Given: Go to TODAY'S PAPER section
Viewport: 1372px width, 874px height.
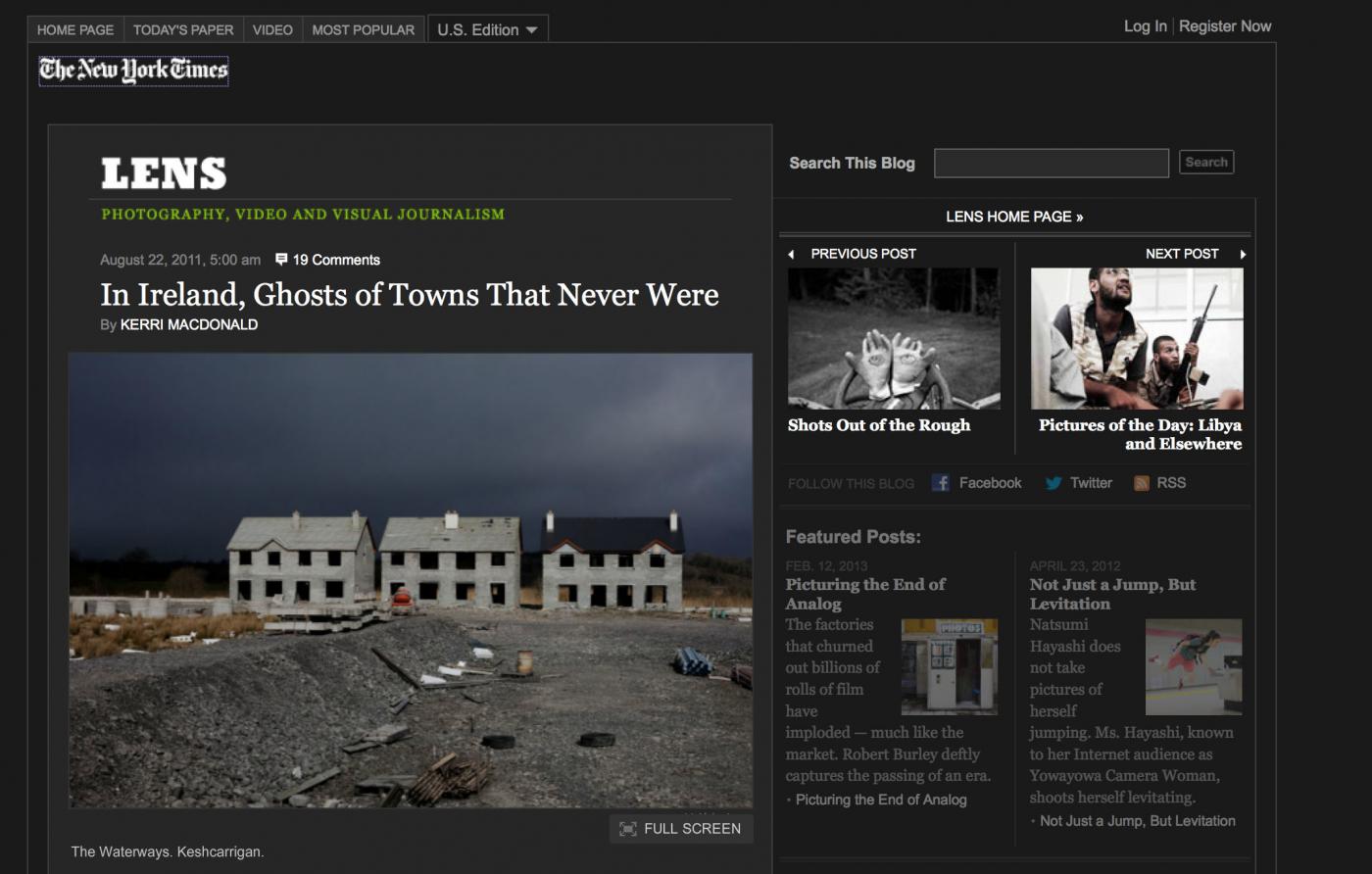Looking at the screenshot, I should pyautogui.click(x=183, y=29).
